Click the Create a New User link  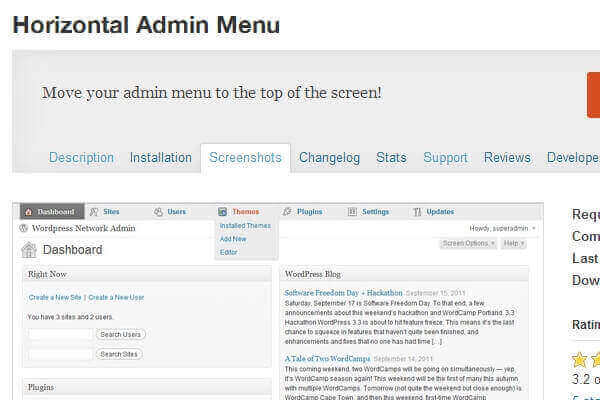pyautogui.click(x=116, y=297)
